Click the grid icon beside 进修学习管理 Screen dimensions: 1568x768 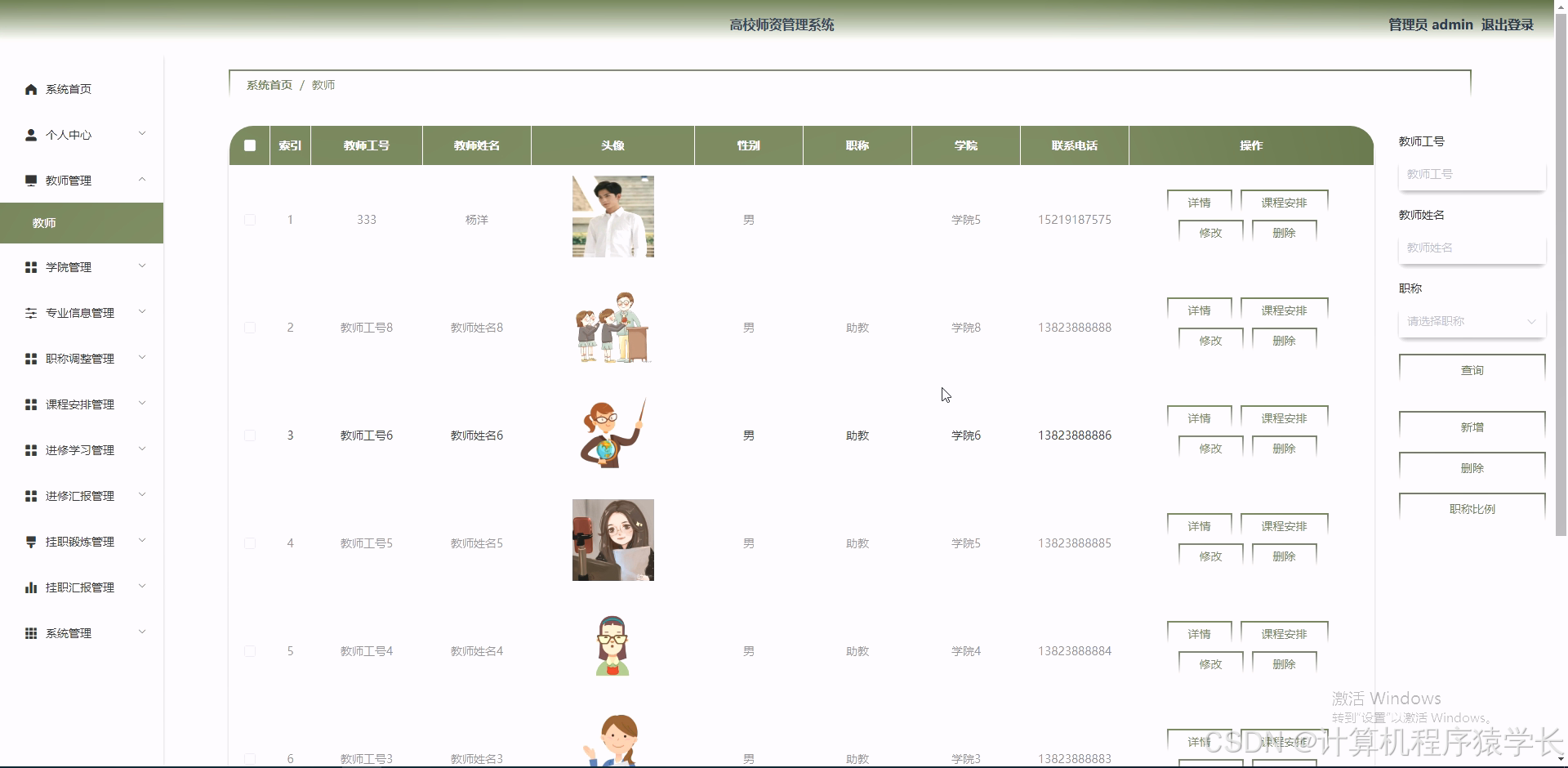pyautogui.click(x=31, y=450)
